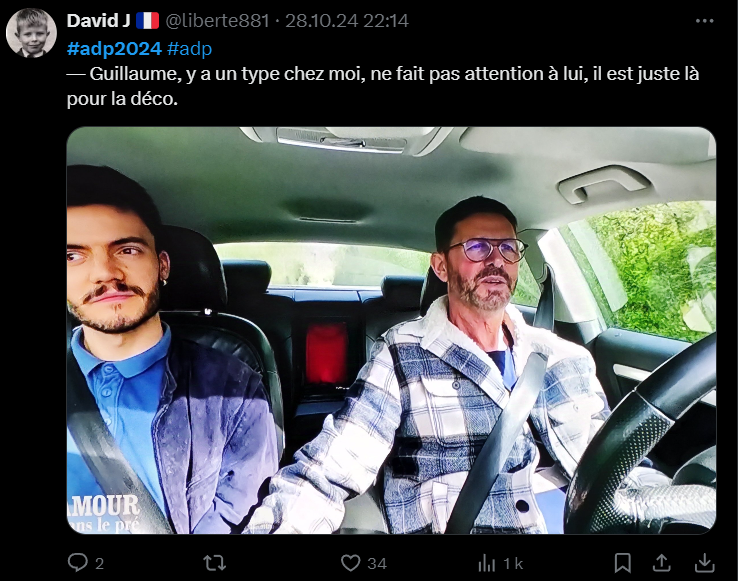Open the tweet via its 28.10.24 22:14 timestamp
738x581 pixels.
(x=347, y=21)
